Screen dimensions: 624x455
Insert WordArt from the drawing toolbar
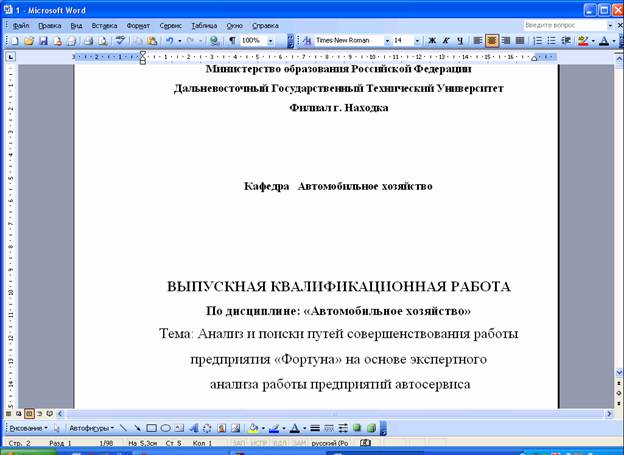pos(193,428)
